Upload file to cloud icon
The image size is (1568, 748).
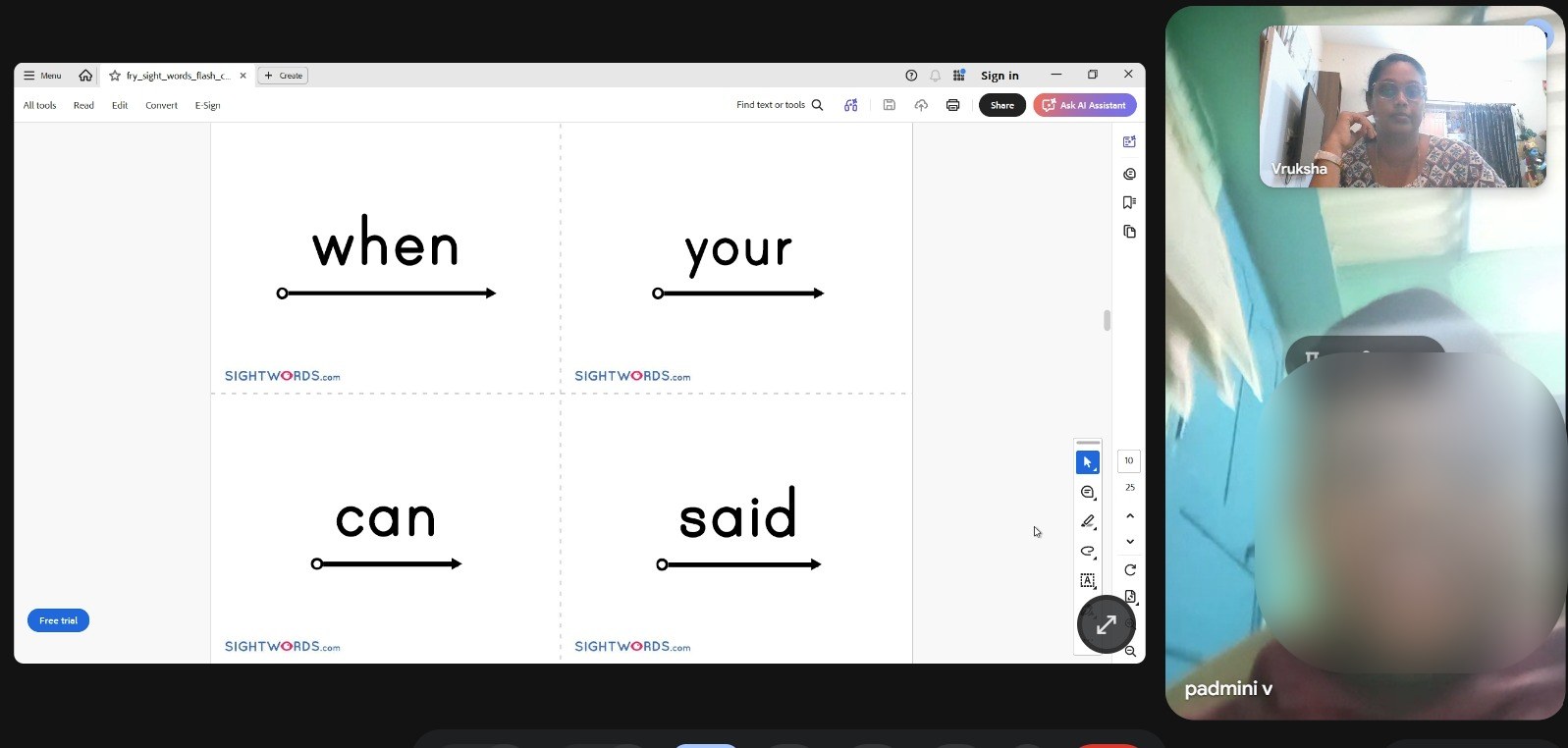921,105
